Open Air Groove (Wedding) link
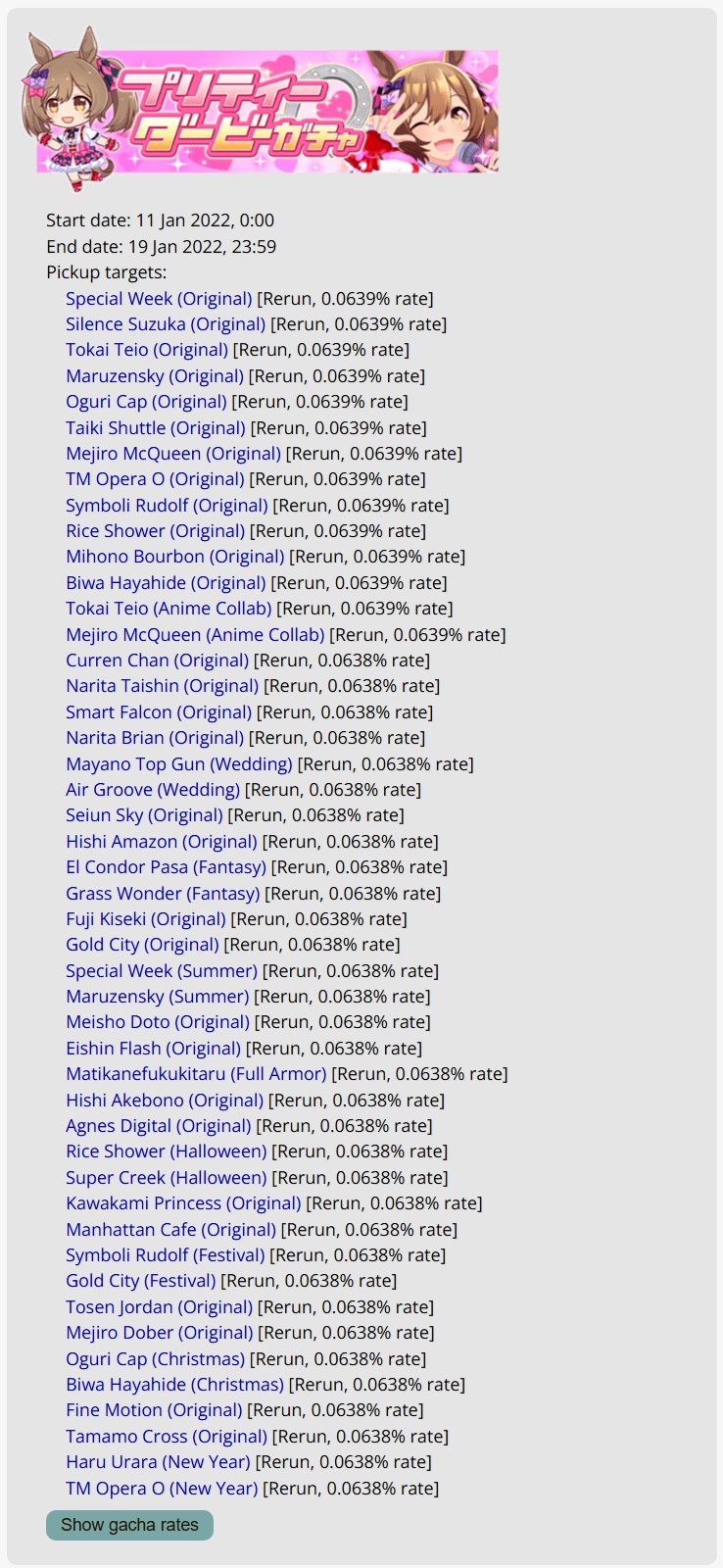This screenshot has height=1568, width=723. coord(153,790)
